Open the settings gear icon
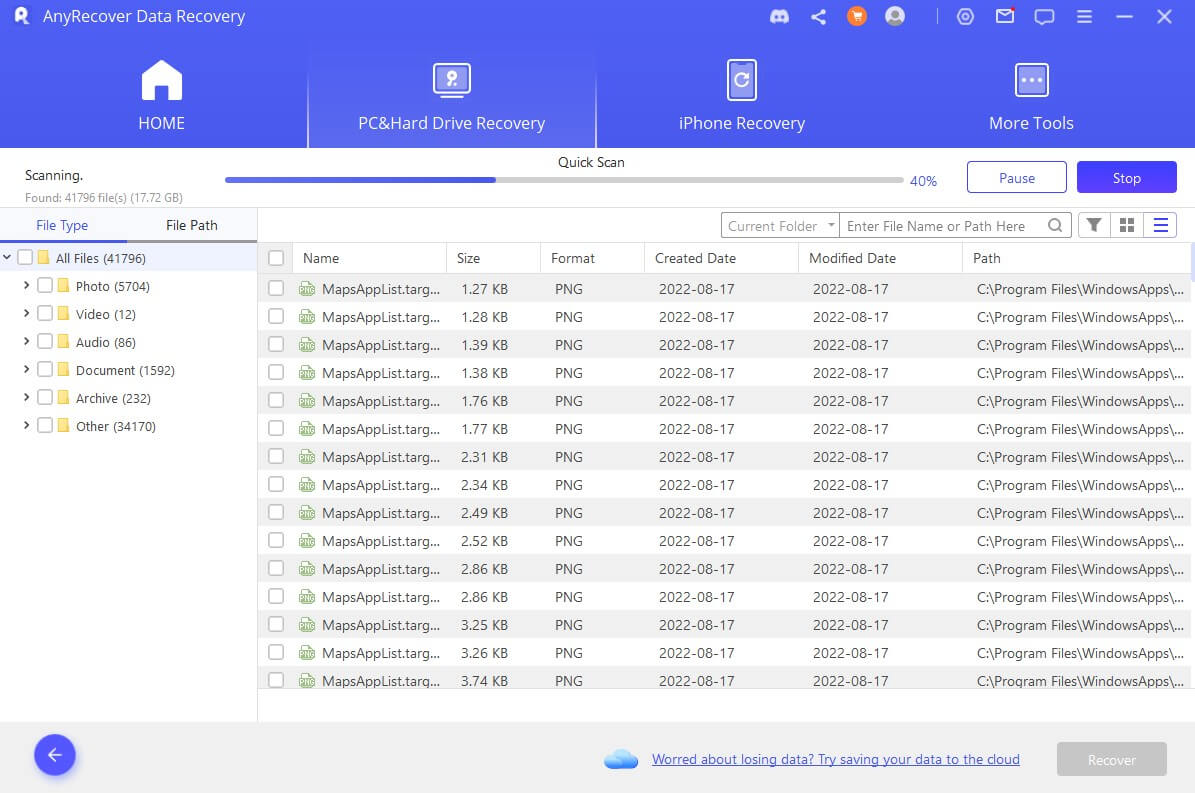The width and height of the screenshot is (1195, 793). [964, 16]
